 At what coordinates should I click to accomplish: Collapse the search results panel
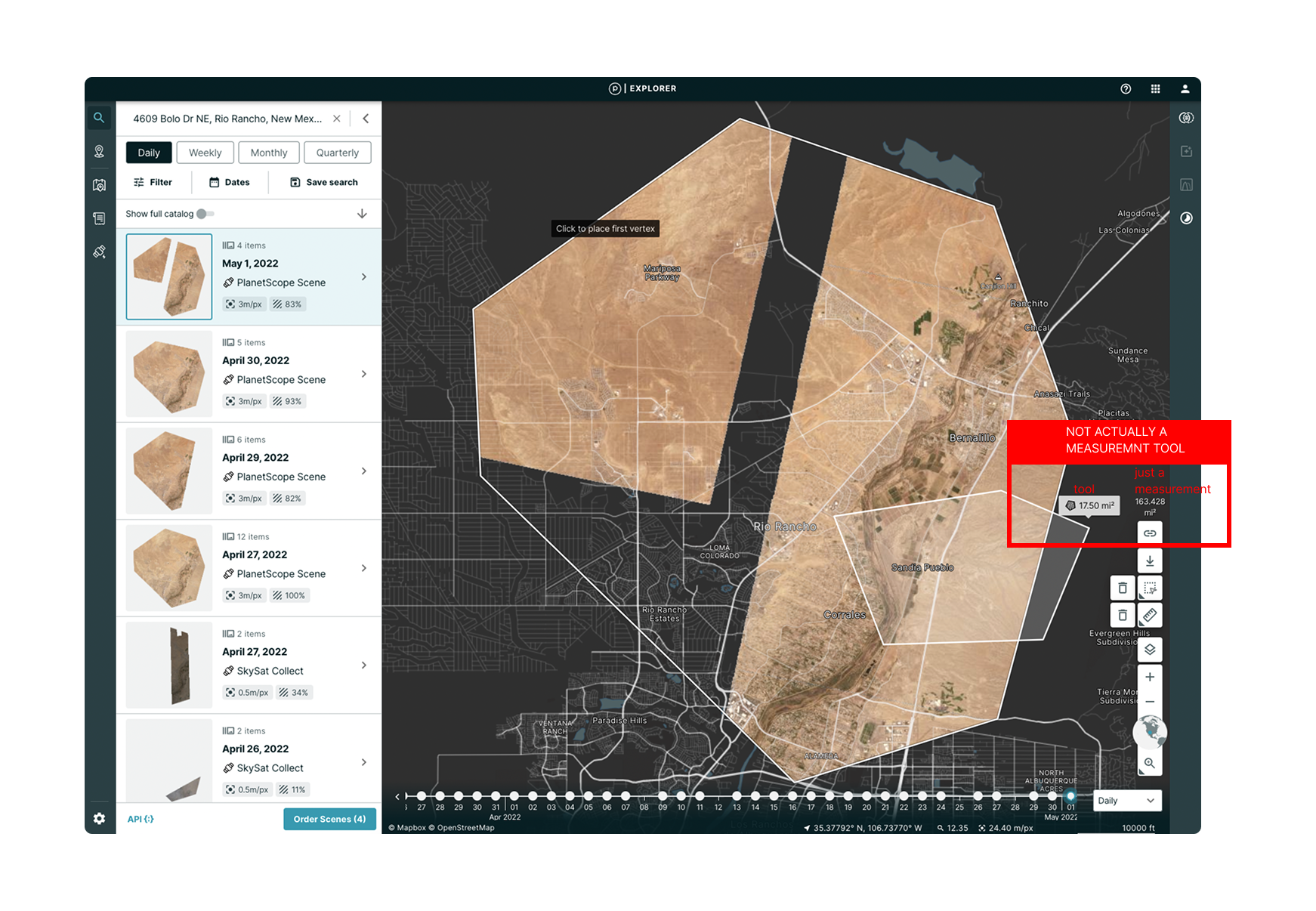366,119
